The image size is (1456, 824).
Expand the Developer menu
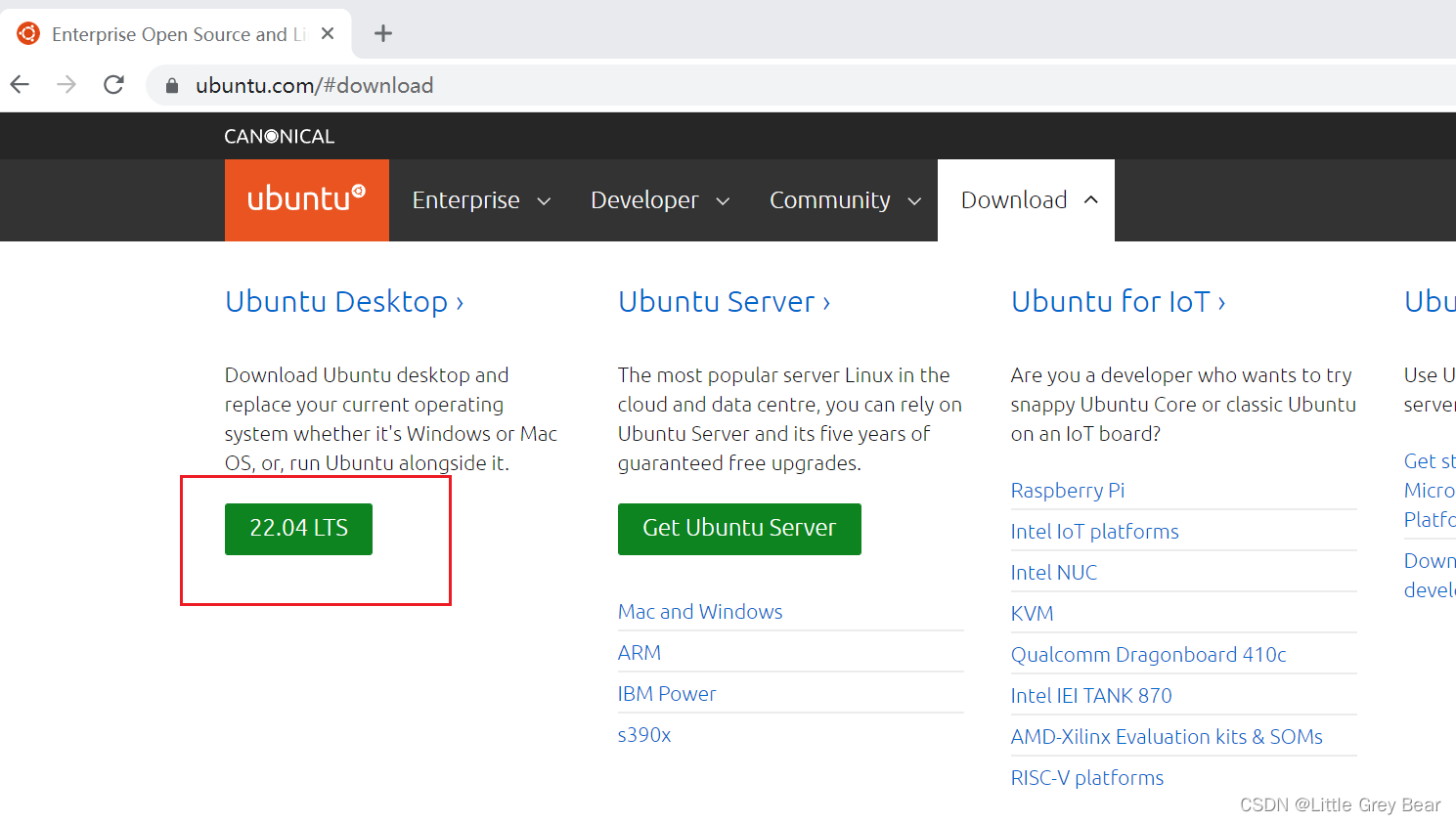point(660,200)
